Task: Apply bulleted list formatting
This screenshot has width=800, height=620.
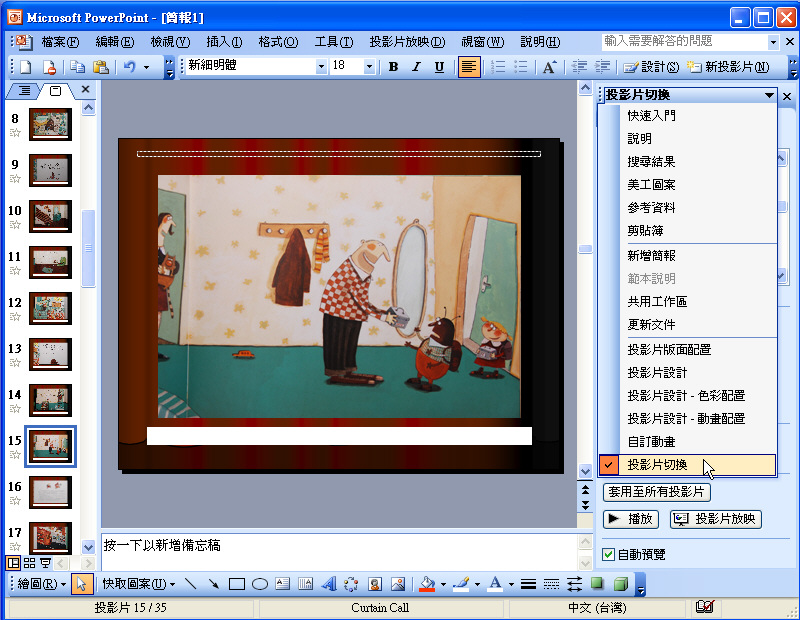Action: coord(520,67)
